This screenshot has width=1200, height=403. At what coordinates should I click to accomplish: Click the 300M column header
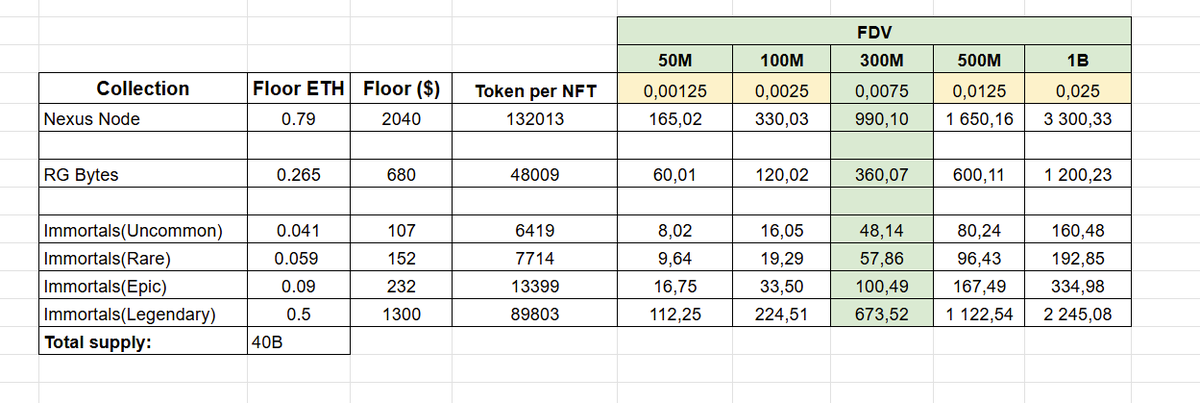(x=881, y=60)
